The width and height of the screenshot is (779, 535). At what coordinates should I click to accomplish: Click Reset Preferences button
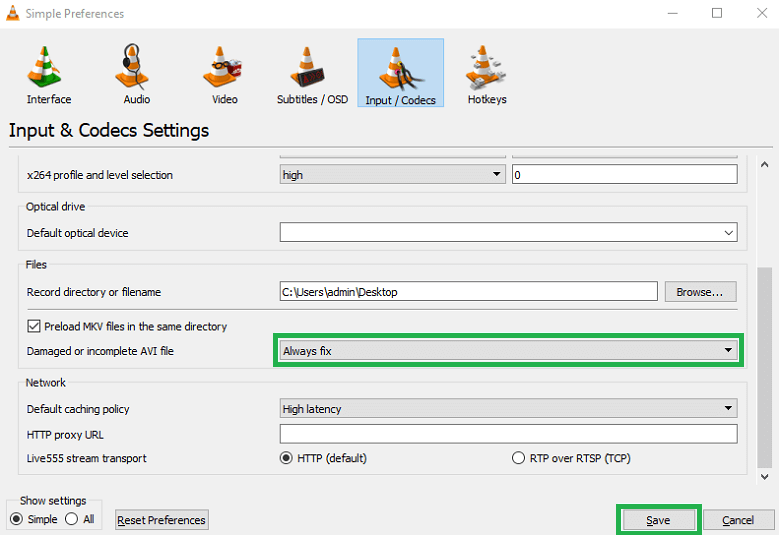pos(161,520)
